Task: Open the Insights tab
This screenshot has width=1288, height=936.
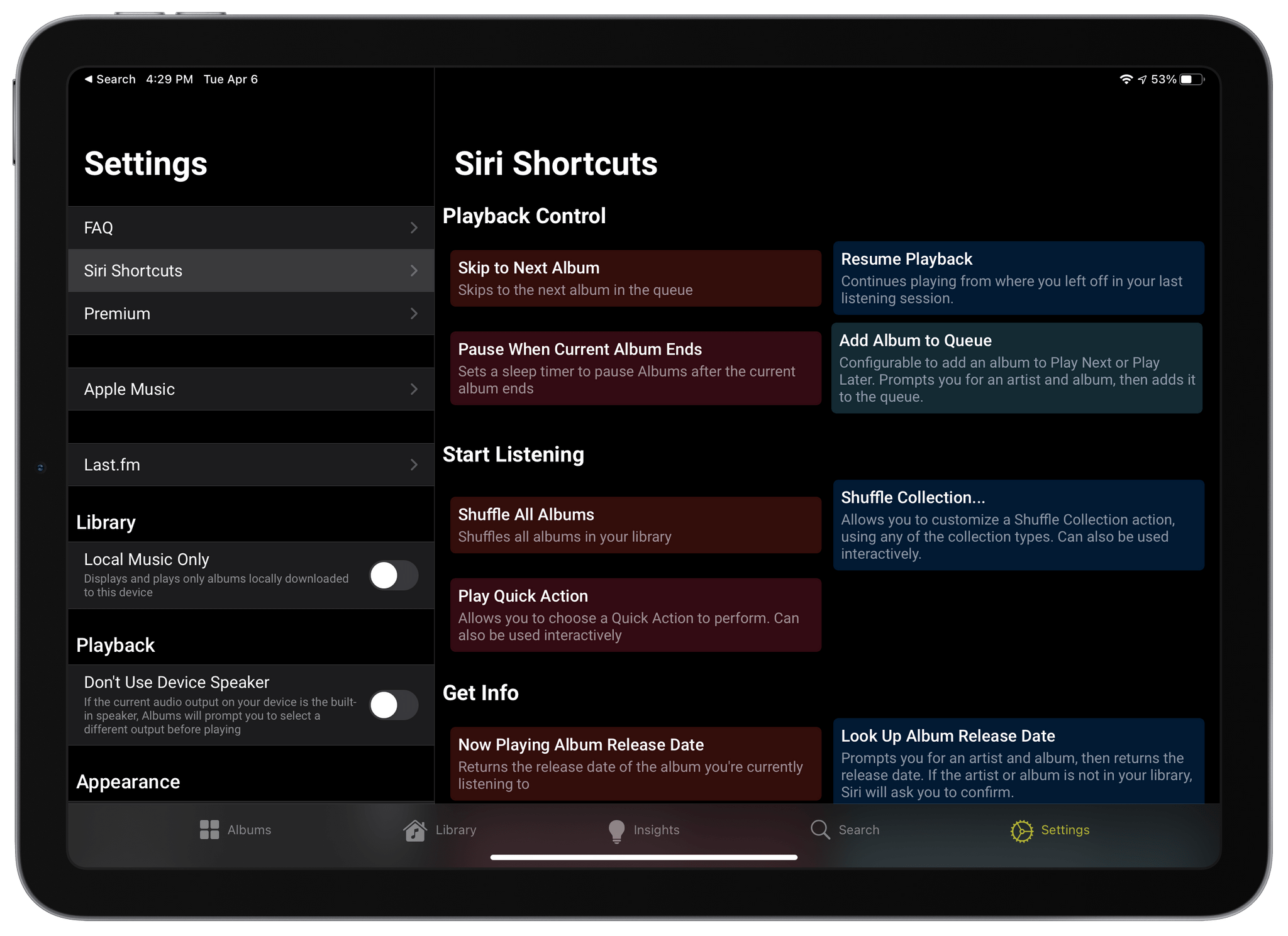Action: click(x=643, y=829)
